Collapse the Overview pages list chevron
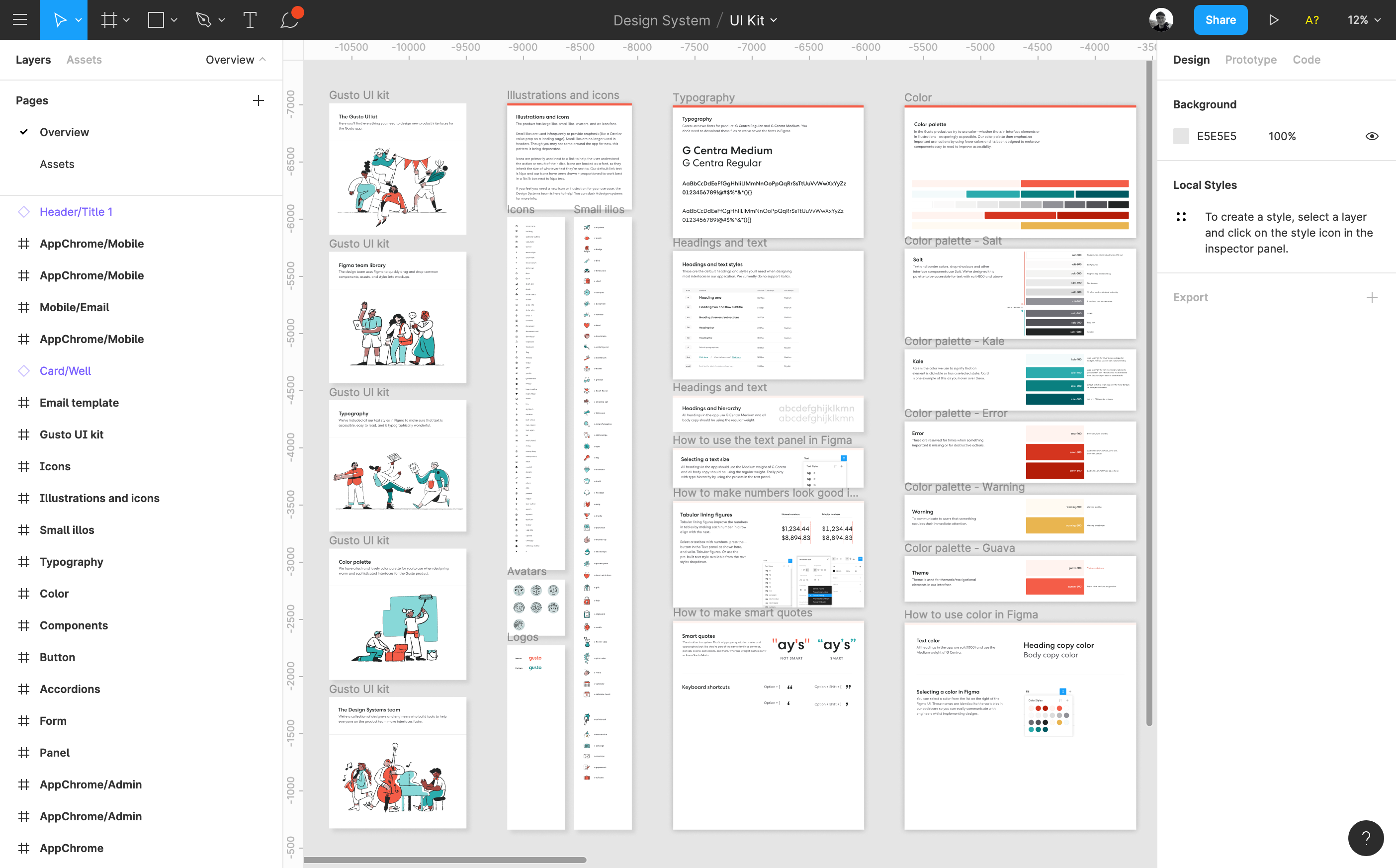 click(263, 59)
